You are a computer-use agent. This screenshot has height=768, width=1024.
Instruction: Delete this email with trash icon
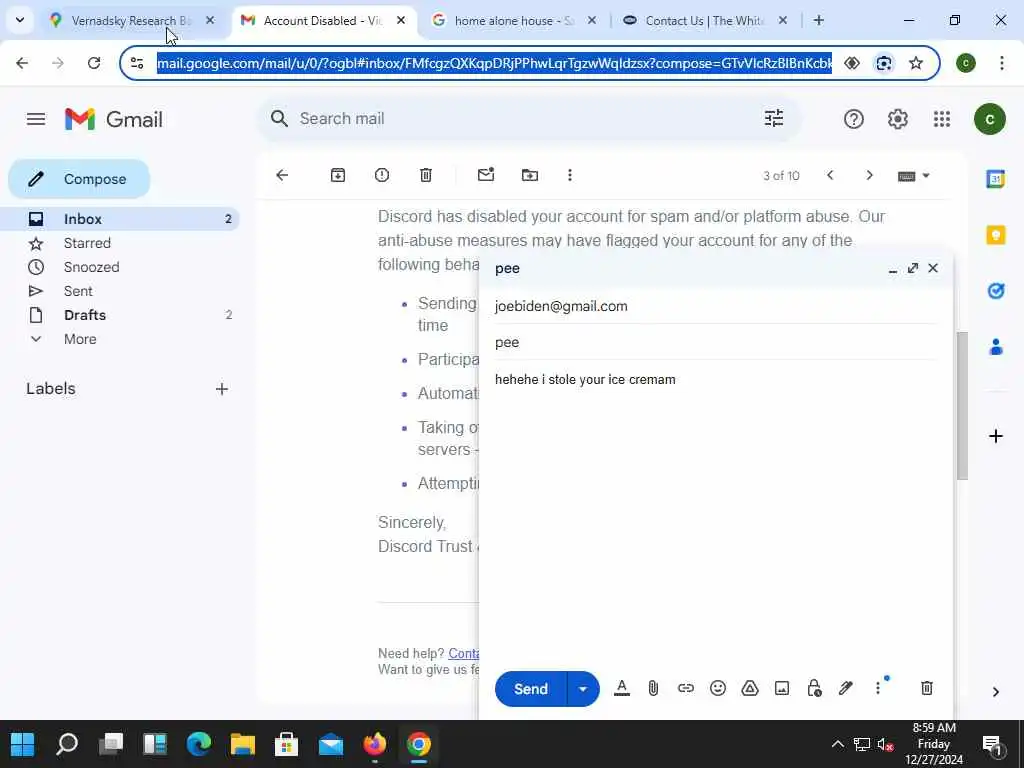(x=426, y=175)
